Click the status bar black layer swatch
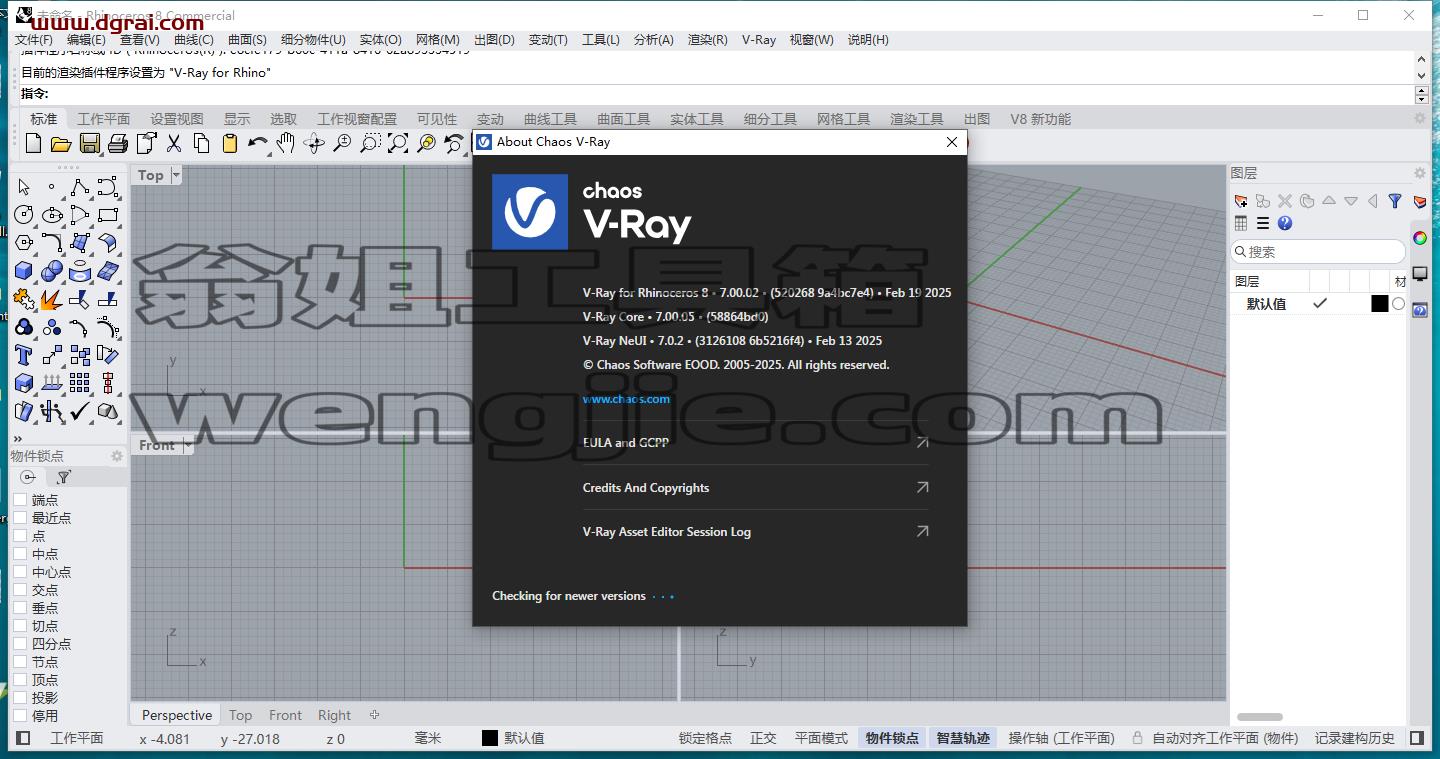 coord(489,738)
